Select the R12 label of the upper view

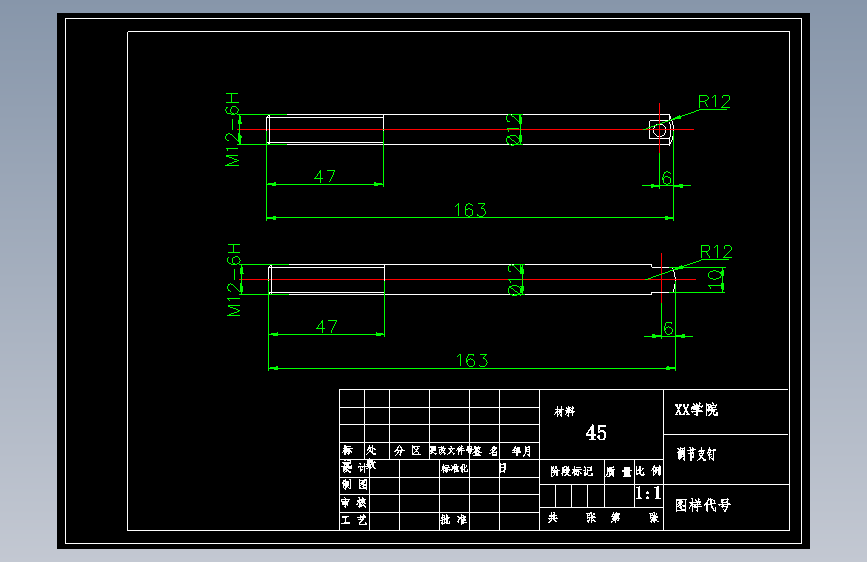(714, 102)
